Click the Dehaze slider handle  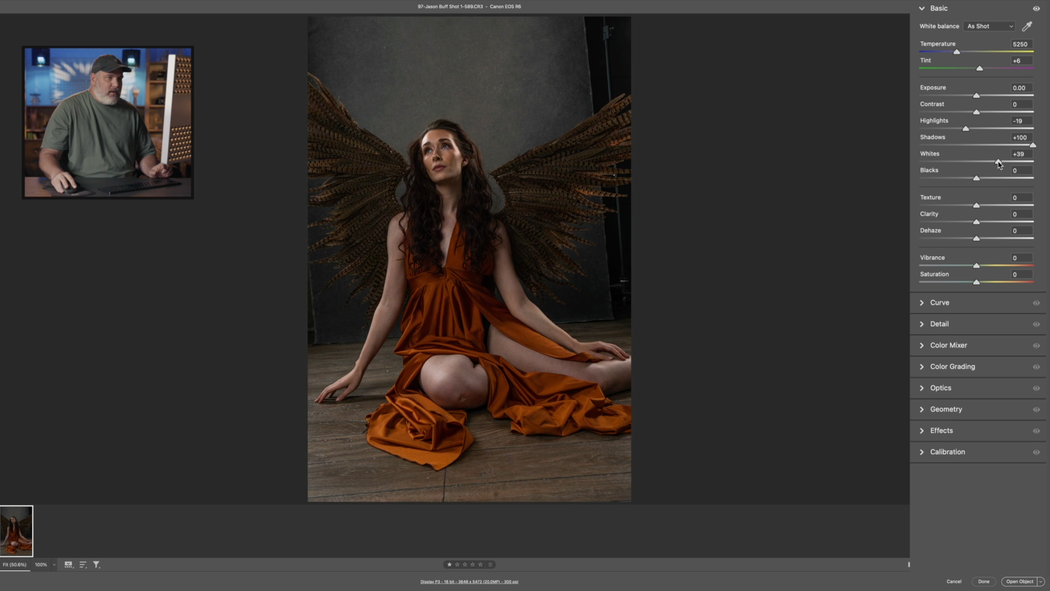(x=976, y=238)
